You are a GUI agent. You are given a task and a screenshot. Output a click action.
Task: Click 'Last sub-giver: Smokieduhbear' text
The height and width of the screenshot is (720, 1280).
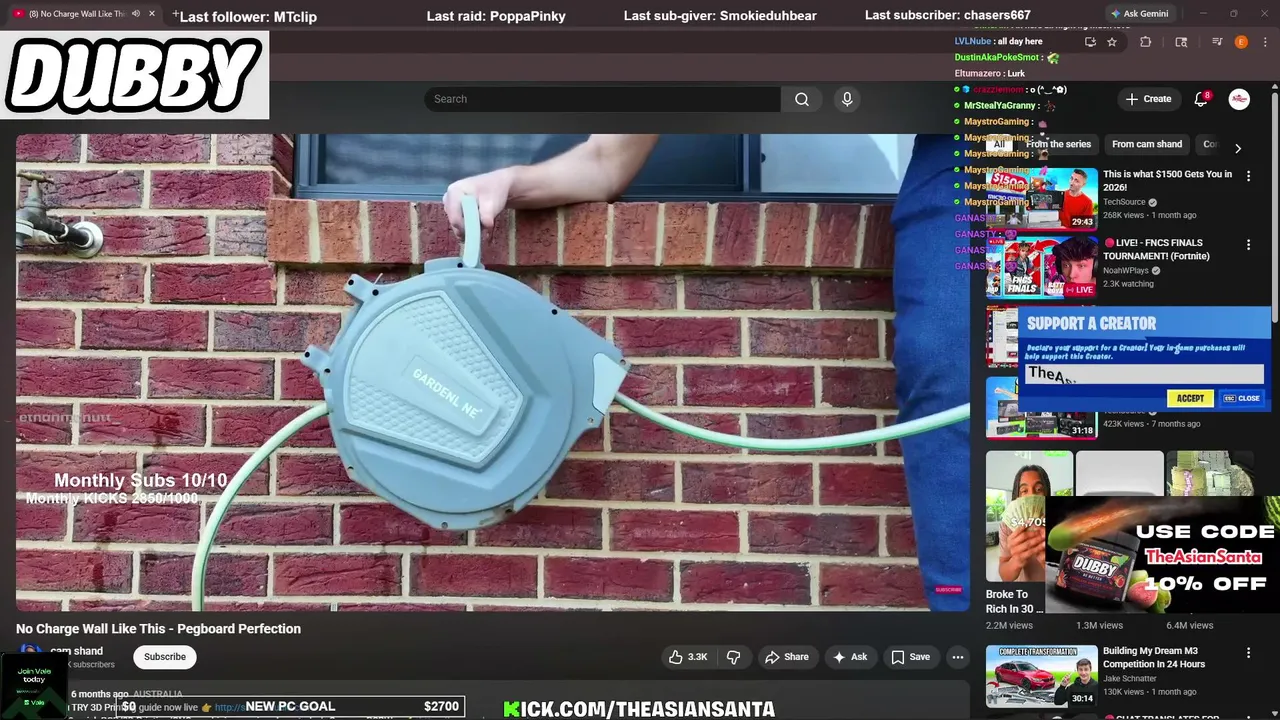[720, 16]
